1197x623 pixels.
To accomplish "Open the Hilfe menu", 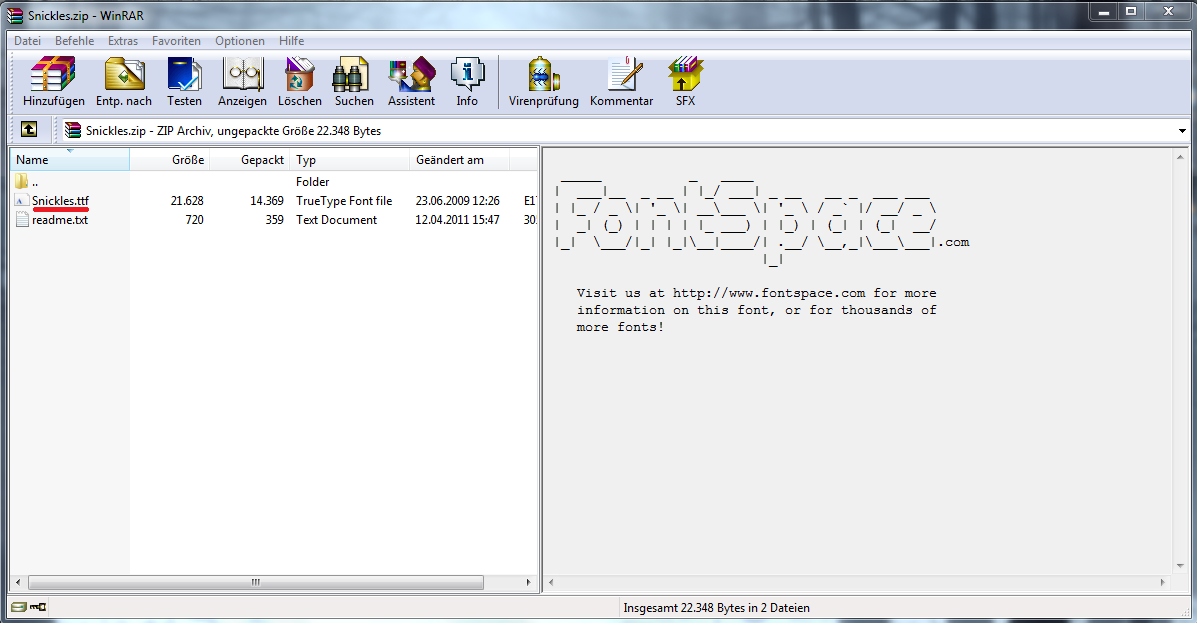I will [x=291, y=40].
